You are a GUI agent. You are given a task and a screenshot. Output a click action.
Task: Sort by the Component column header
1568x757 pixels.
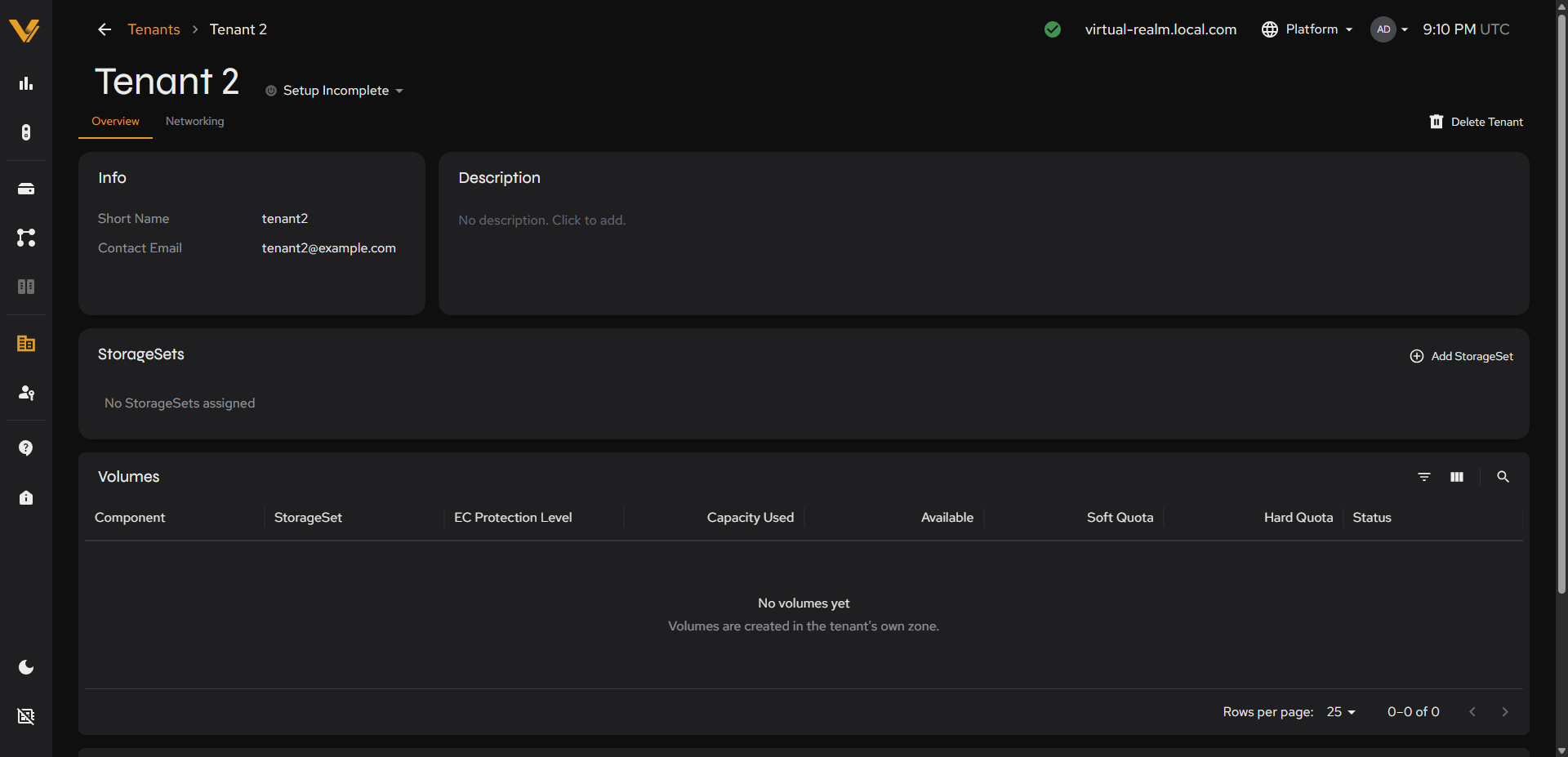tap(130, 518)
